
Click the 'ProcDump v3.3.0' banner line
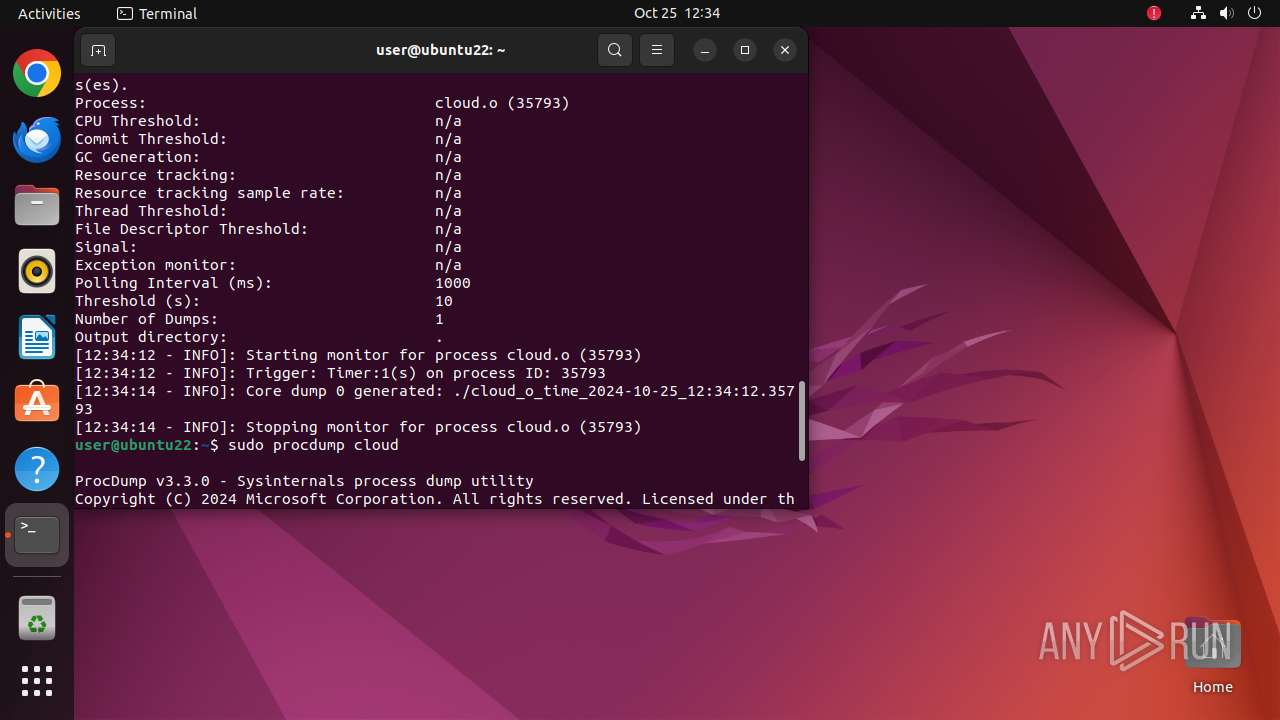[x=304, y=481]
